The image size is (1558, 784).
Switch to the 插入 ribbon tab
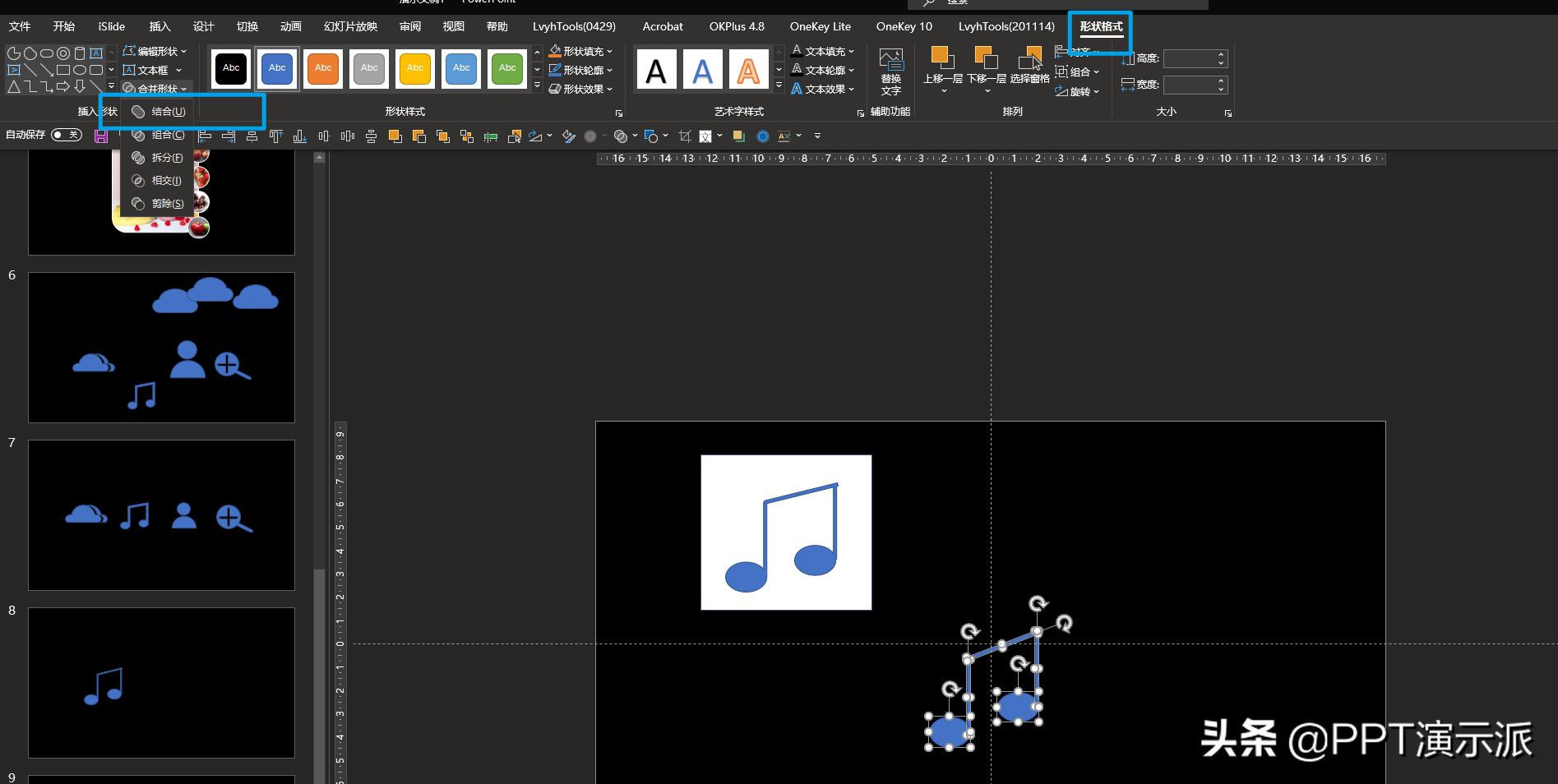click(x=159, y=26)
